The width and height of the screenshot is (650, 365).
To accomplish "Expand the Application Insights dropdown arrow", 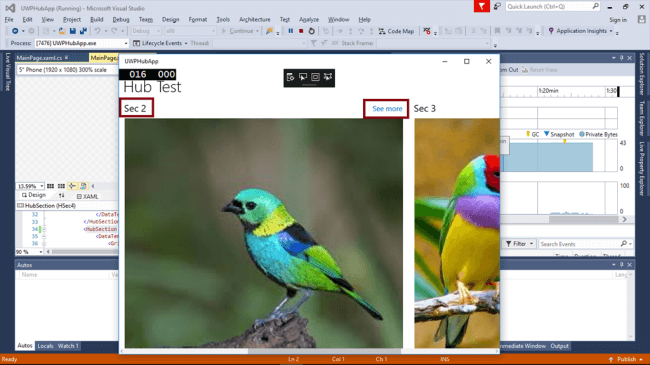I will pyautogui.click(x=611, y=31).
